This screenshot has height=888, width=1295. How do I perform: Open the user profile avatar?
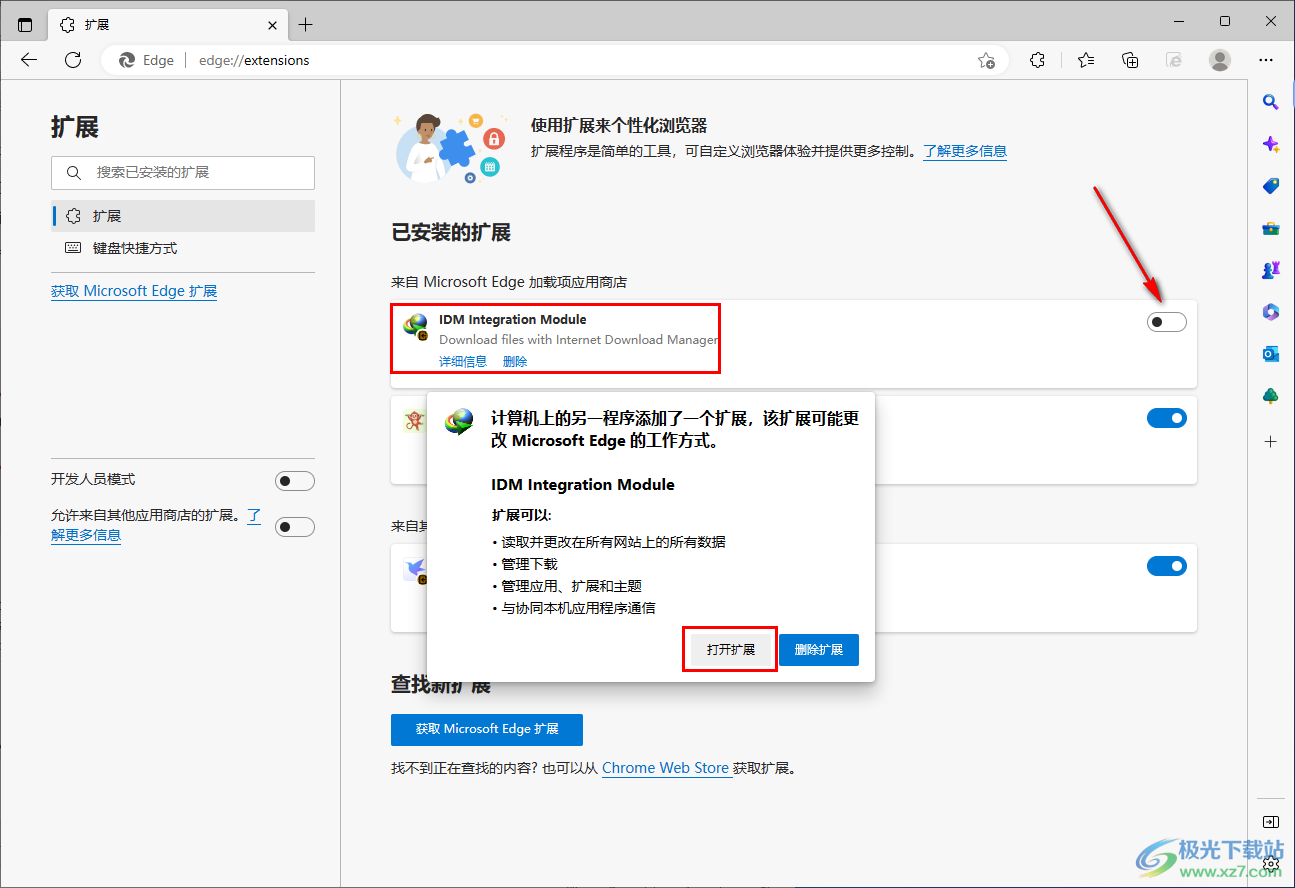(x=1220, y=60)
